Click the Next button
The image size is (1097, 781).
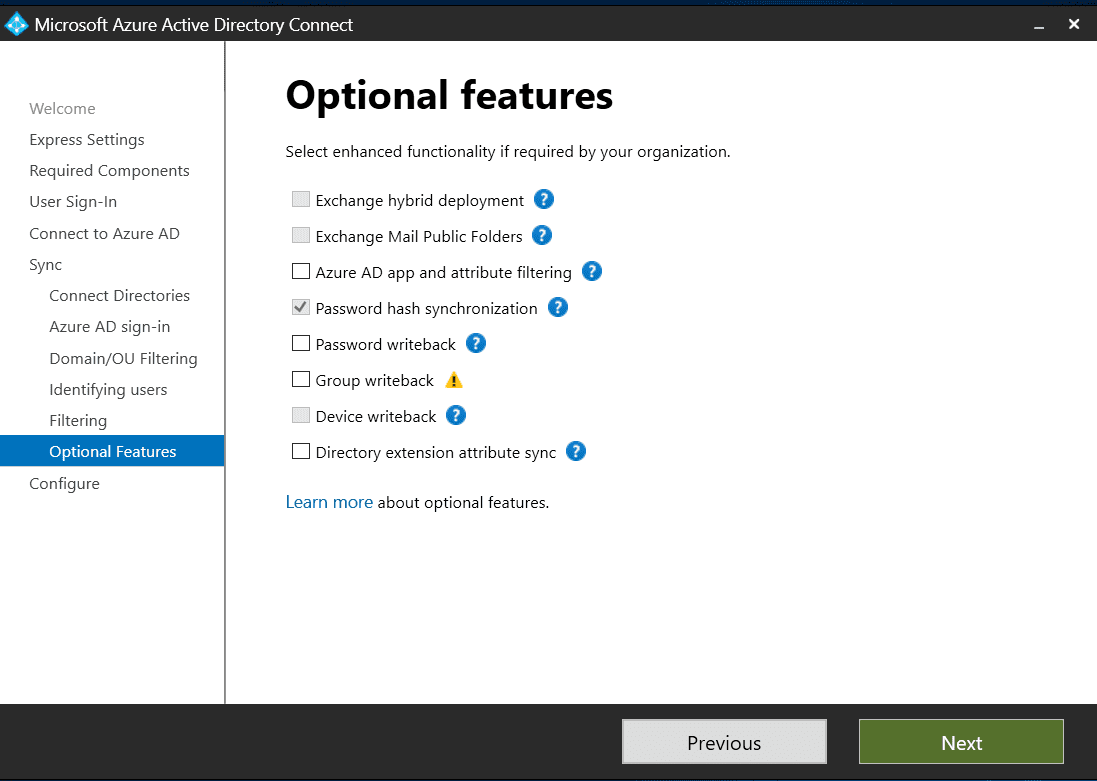(x=961, y=742)
